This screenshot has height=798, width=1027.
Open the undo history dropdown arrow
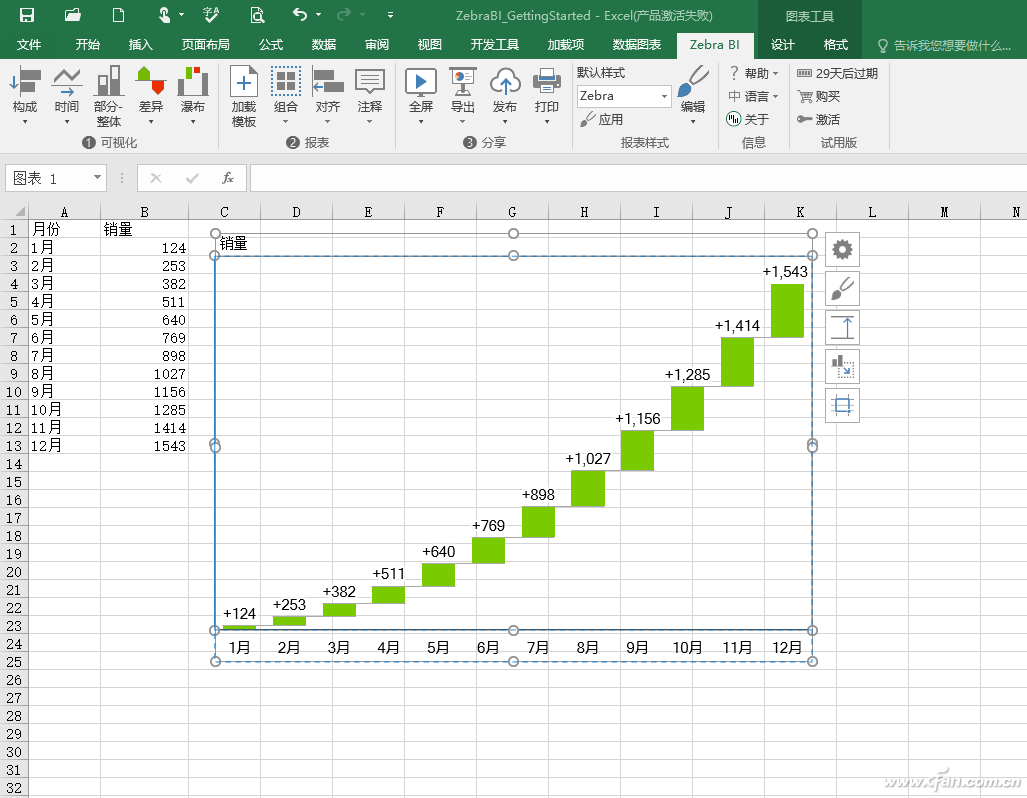pyautogui.click(x=319, y=14)
